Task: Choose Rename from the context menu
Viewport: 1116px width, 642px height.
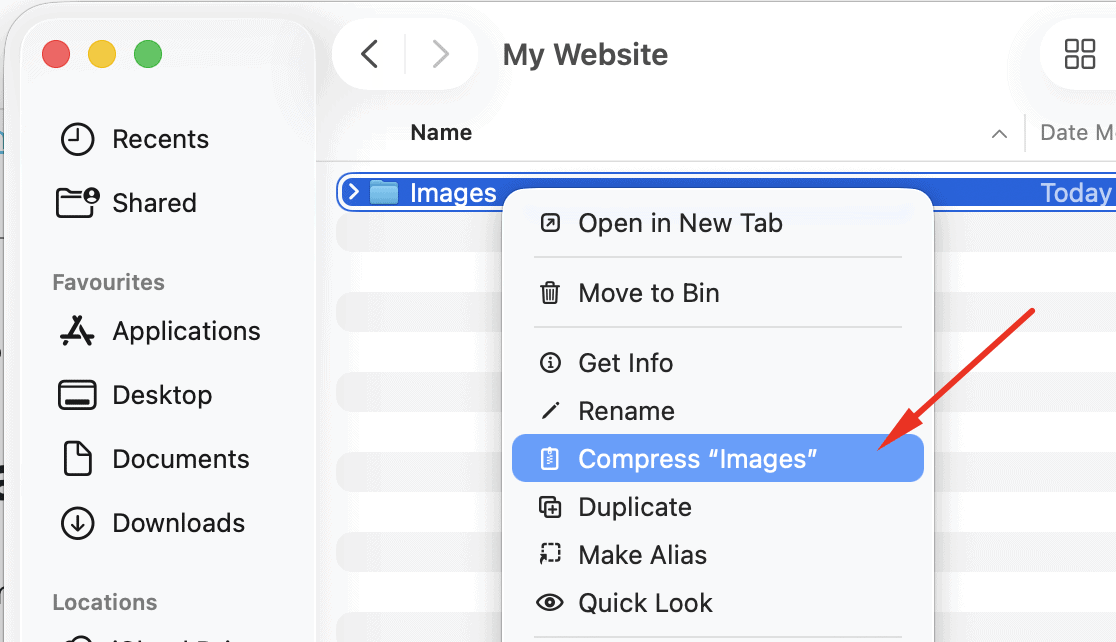Action: [626, 411]
